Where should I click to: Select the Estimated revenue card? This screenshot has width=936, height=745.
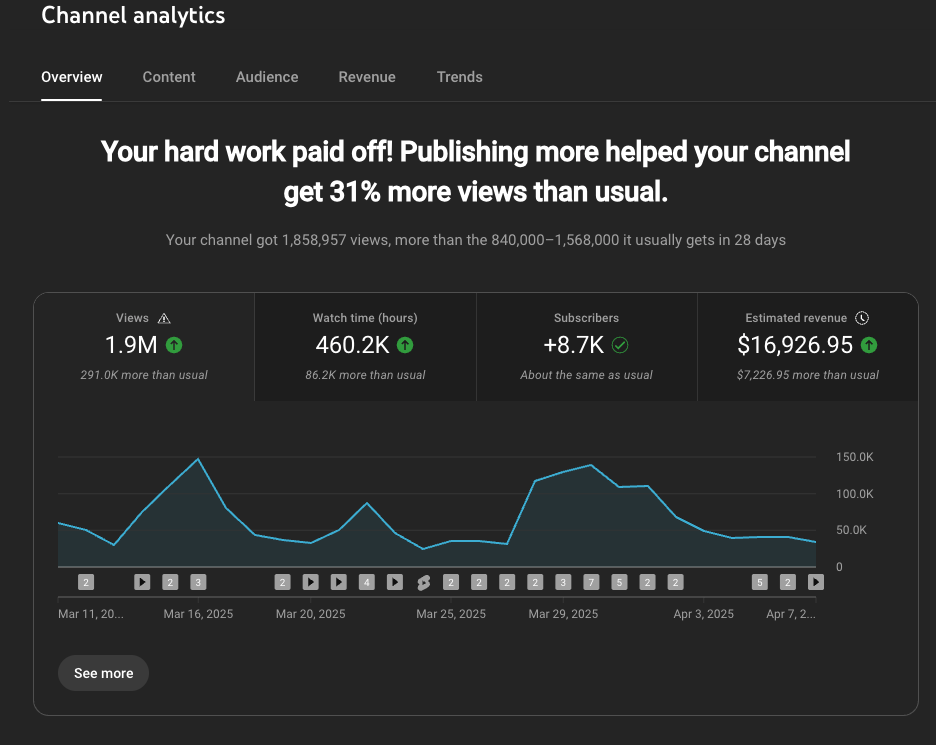coord(807,347)
